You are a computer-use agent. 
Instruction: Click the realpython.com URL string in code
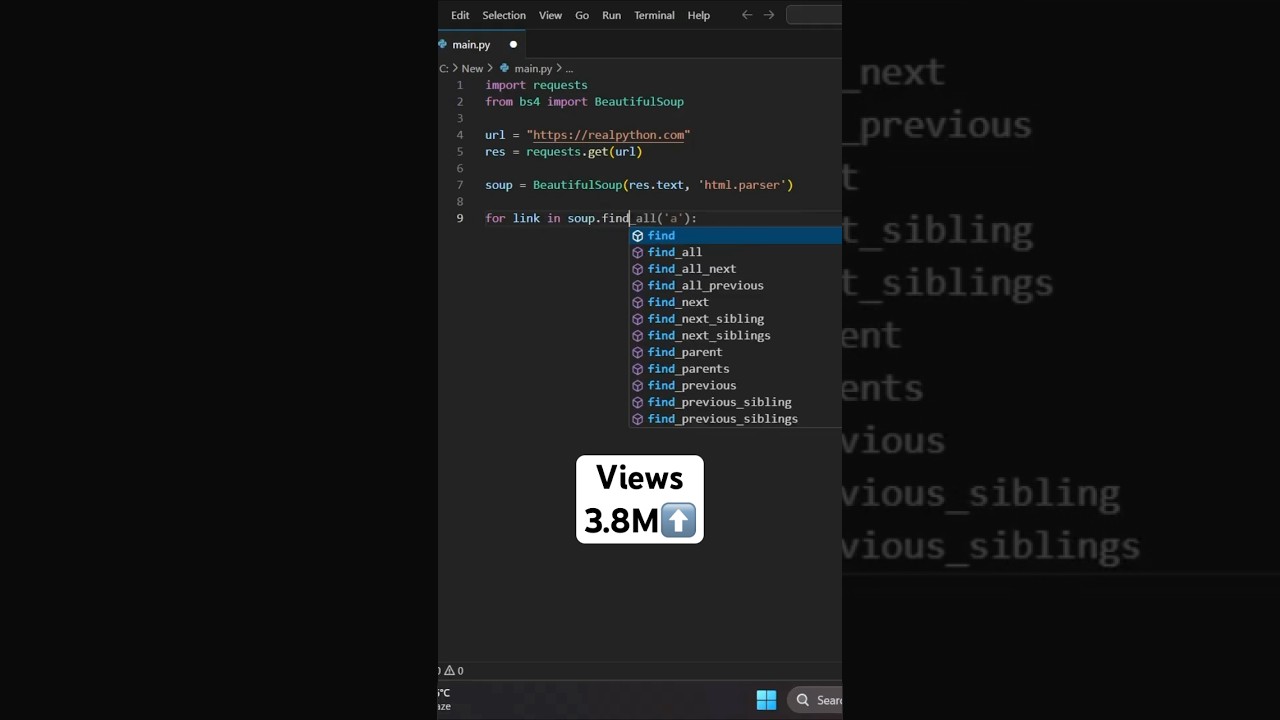pyautogui.click(x=608, y=135)
